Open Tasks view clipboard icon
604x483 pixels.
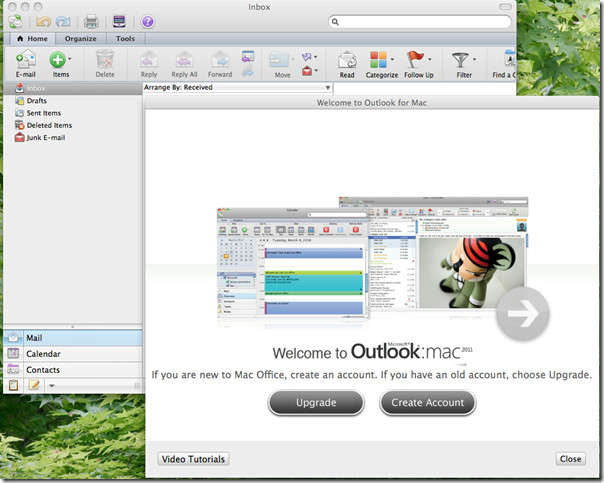click(x=13, y=385)
